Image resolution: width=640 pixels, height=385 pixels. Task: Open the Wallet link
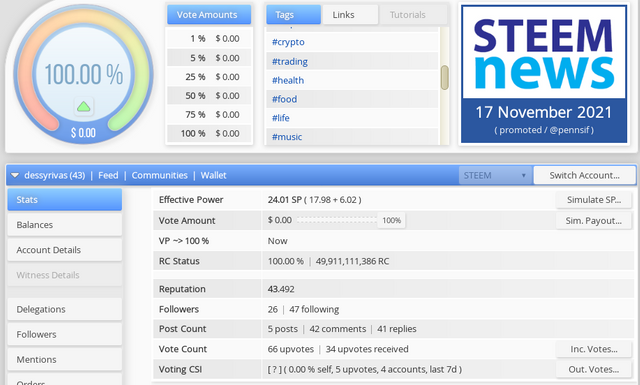point(213,175)
